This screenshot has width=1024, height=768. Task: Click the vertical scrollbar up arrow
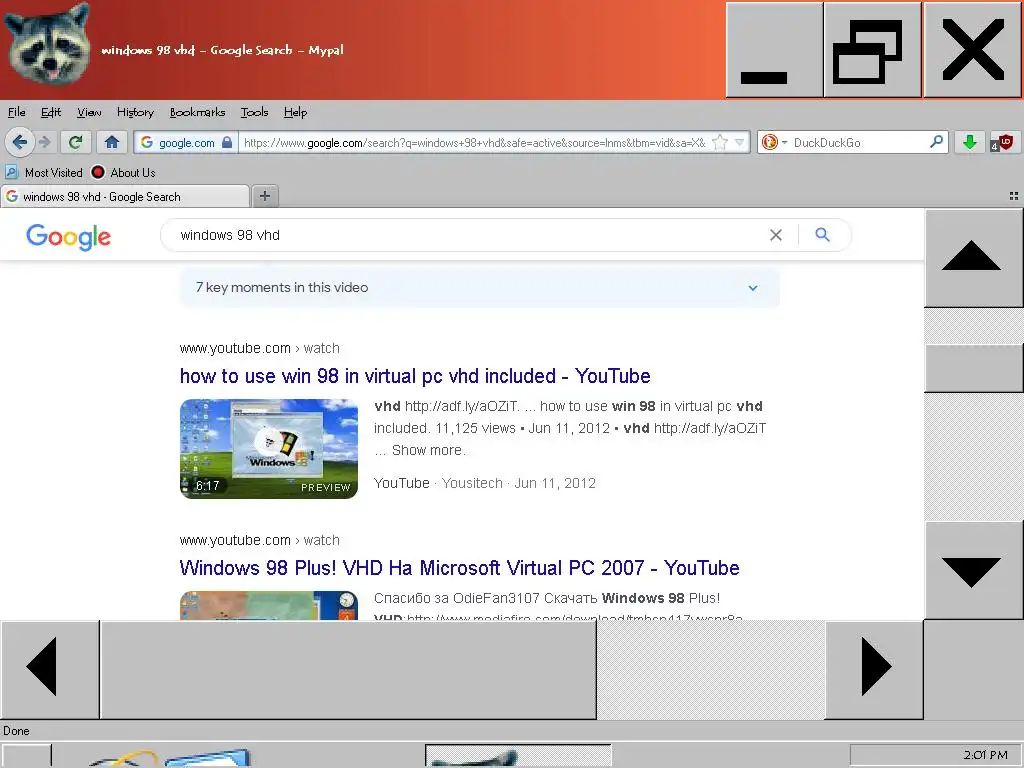[974, 258]
